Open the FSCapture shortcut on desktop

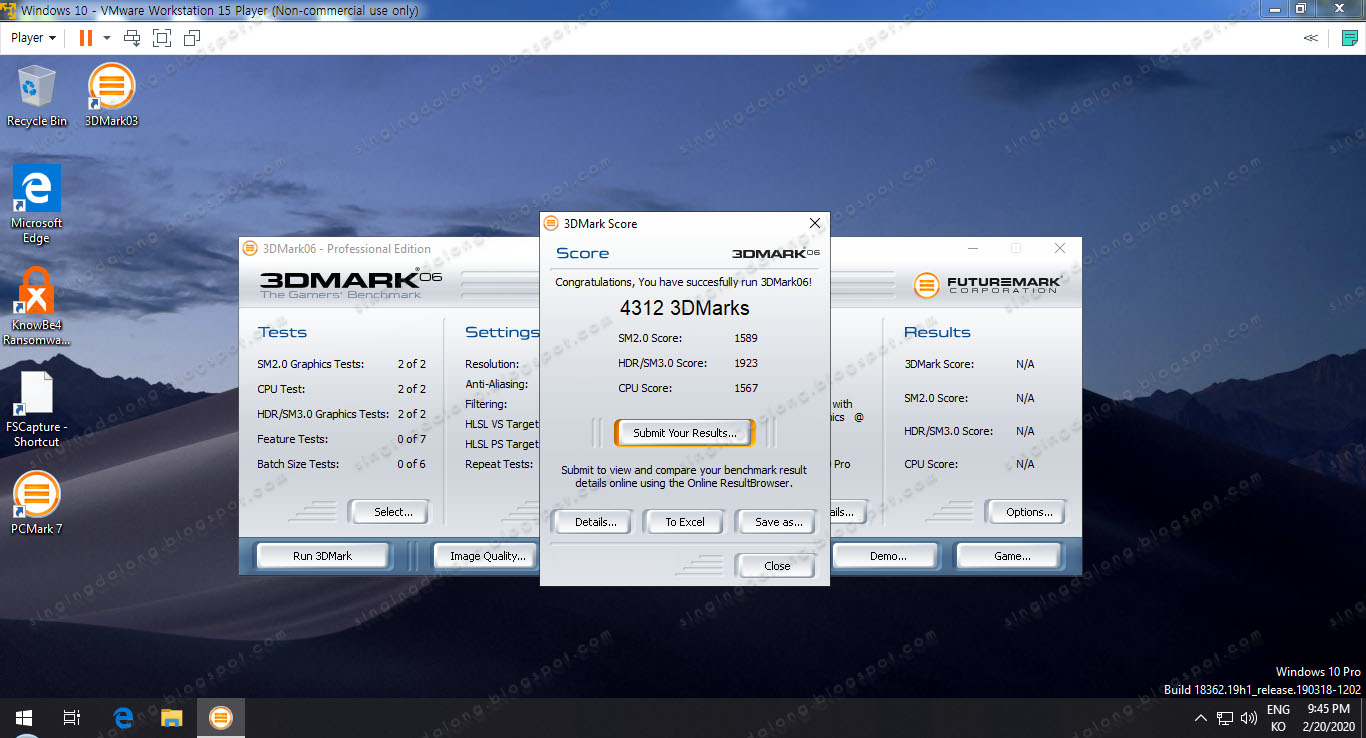[37, 409]
